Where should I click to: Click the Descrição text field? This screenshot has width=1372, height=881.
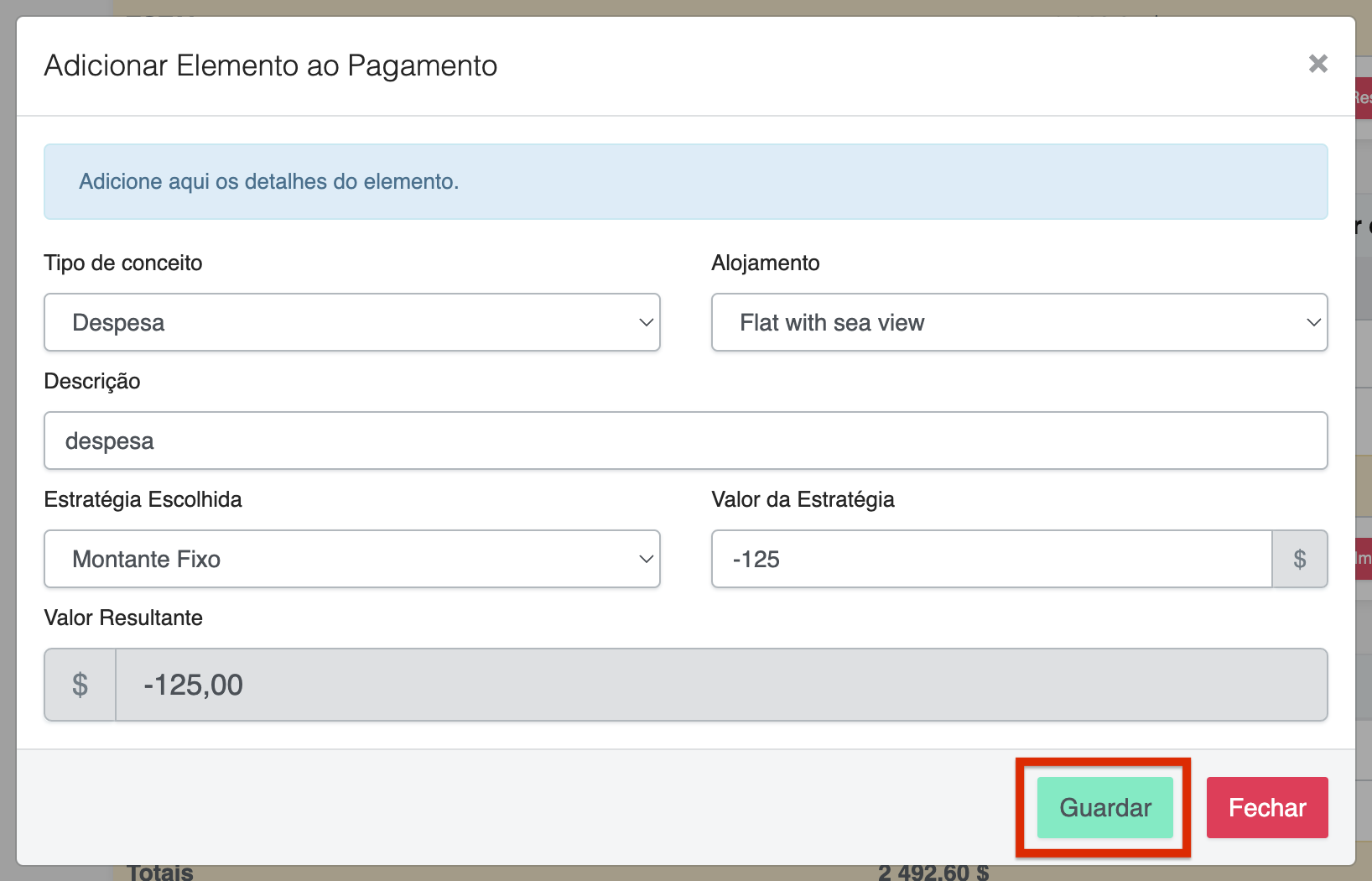685,440
